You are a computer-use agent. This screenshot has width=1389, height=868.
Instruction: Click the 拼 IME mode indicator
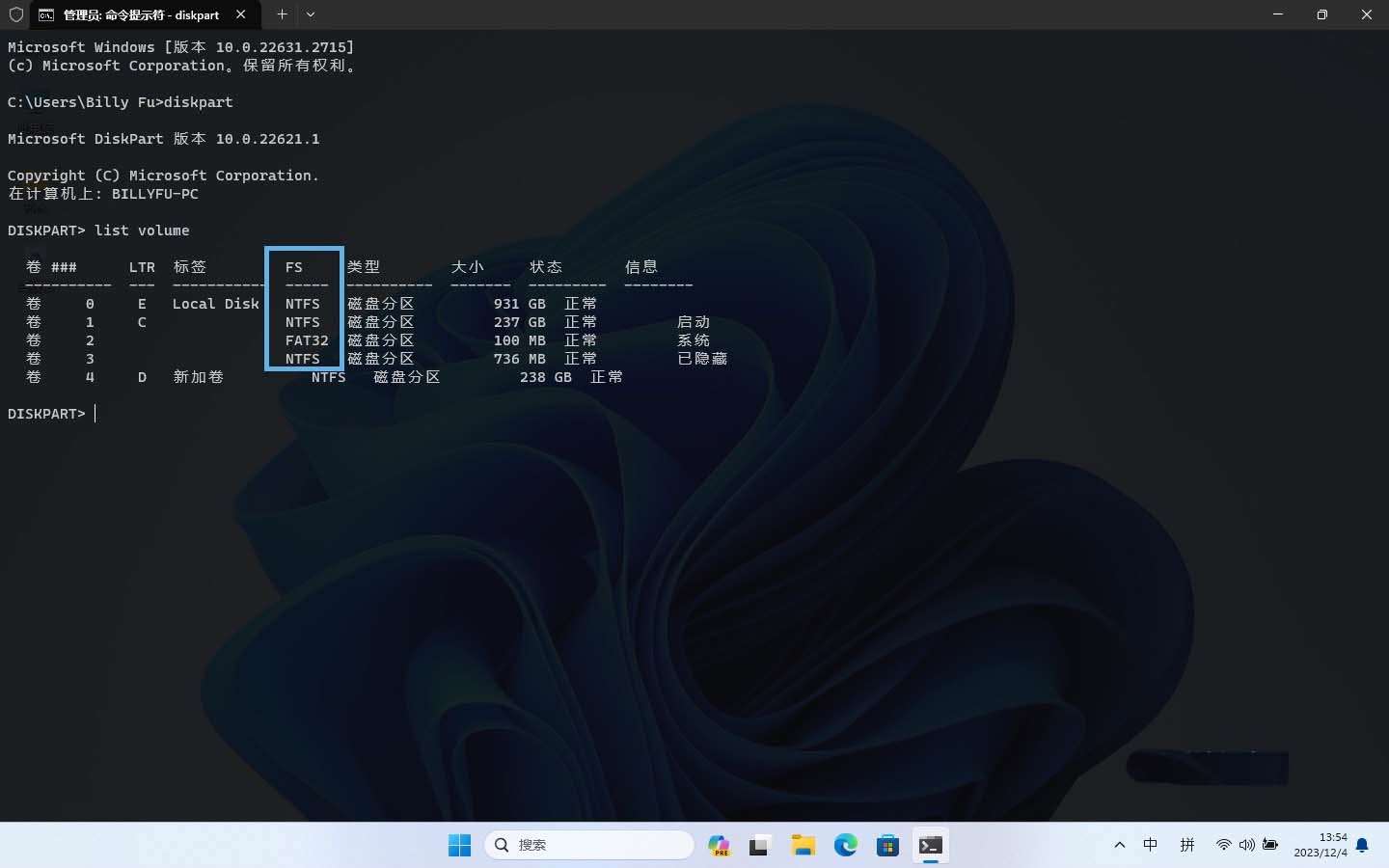1187,845
